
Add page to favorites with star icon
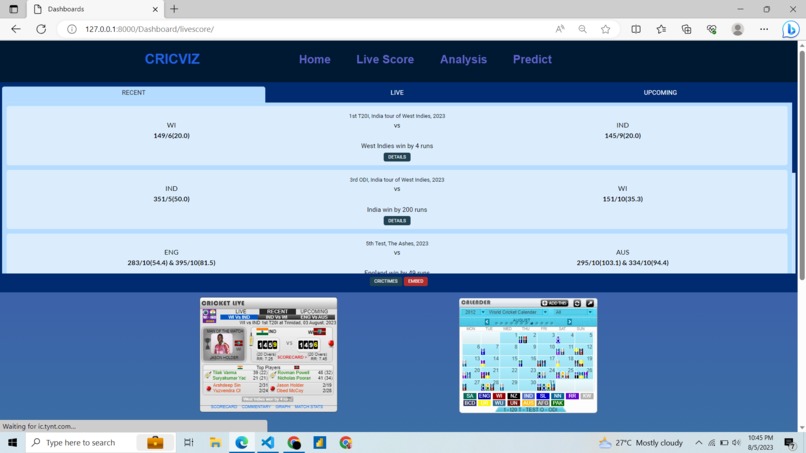606,29
